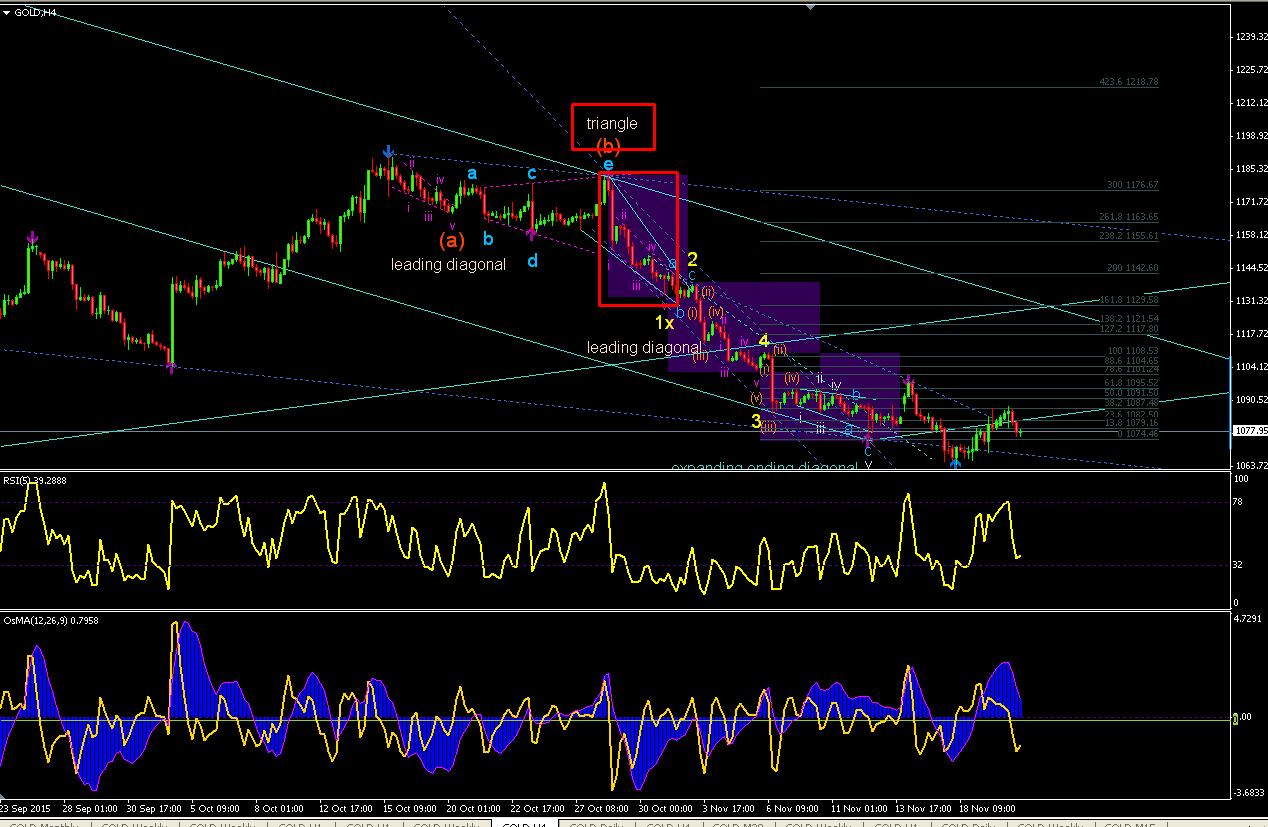
Task: Select Fibonacci level 138.2 1121.54
Action: pos(1129,318)
